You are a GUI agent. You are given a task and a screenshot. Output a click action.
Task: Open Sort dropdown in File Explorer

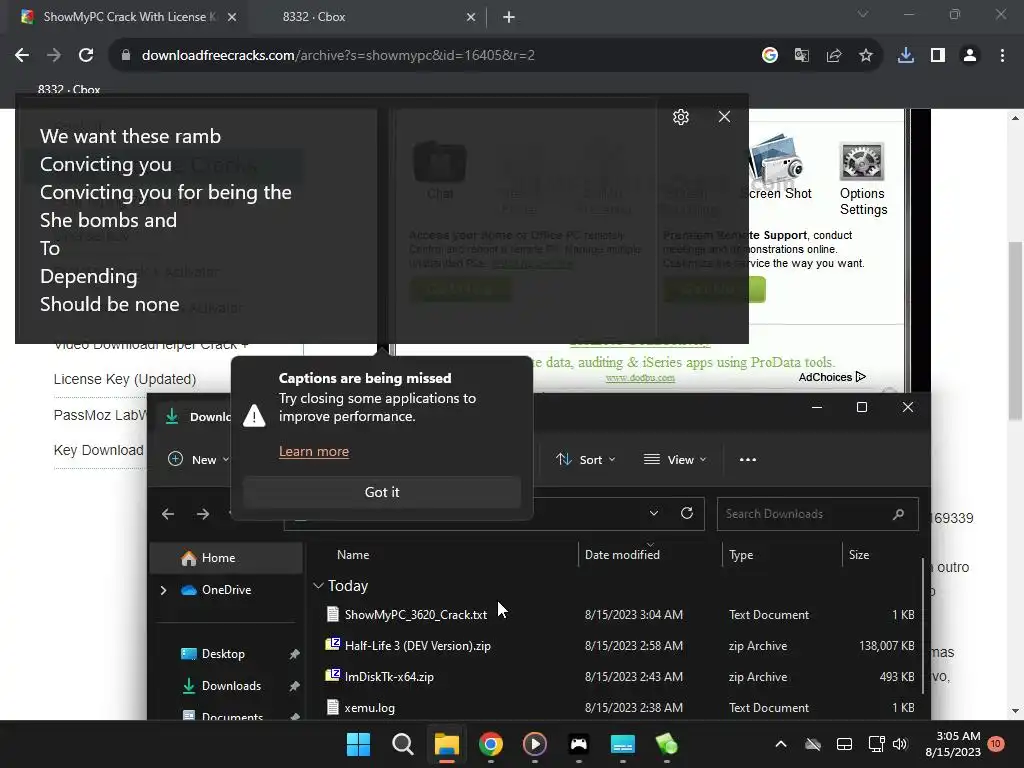[586, 460]
